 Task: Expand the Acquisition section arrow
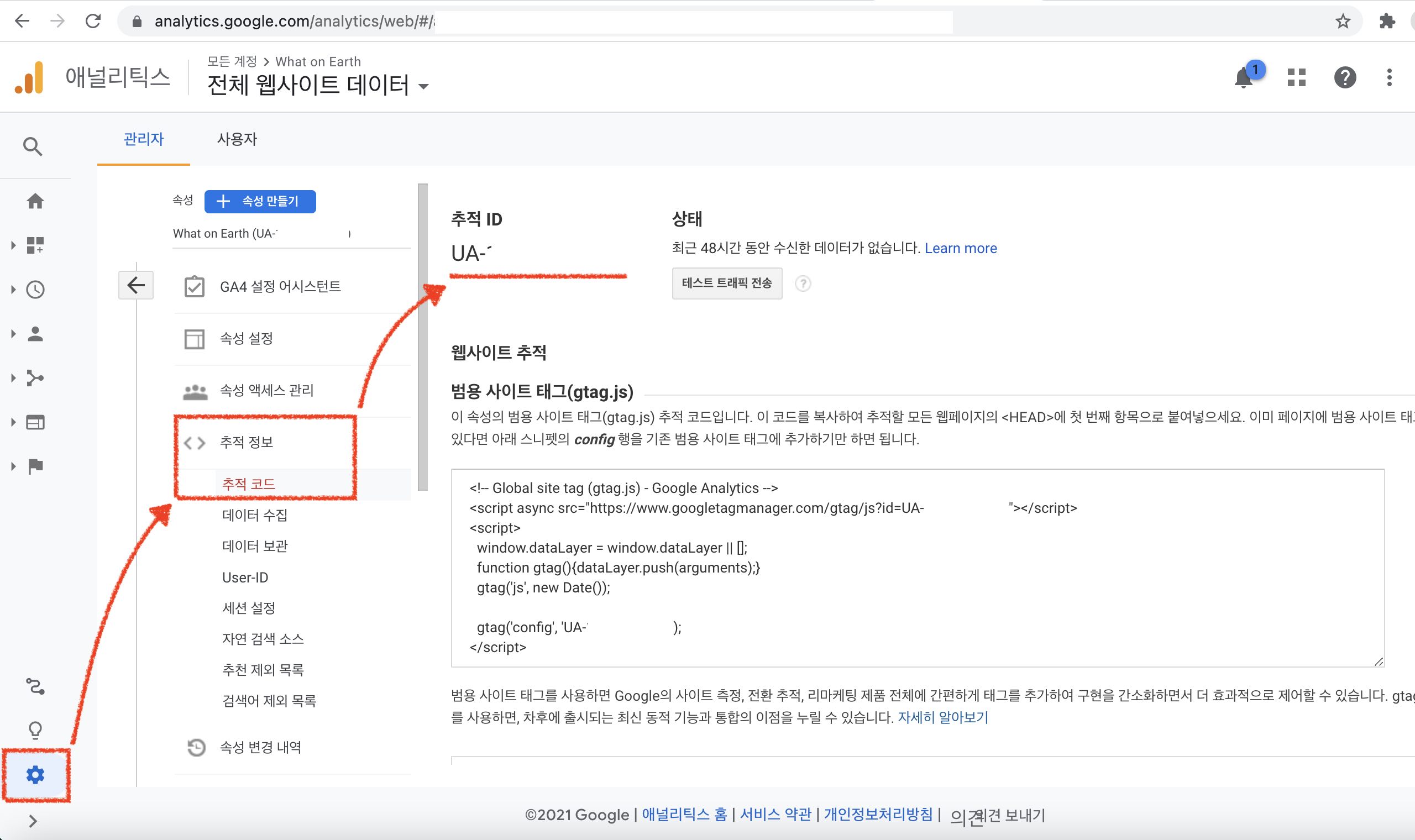click(x=13, y=377)
